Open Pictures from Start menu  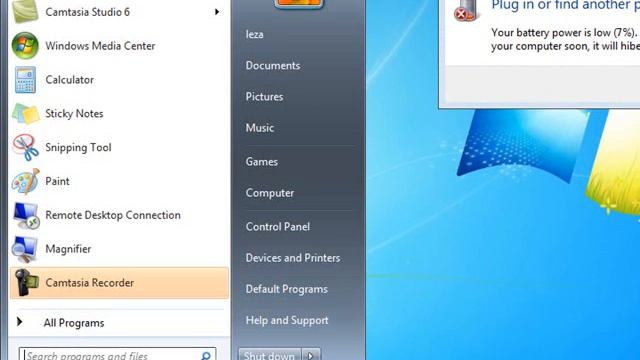tap(264, 97)
